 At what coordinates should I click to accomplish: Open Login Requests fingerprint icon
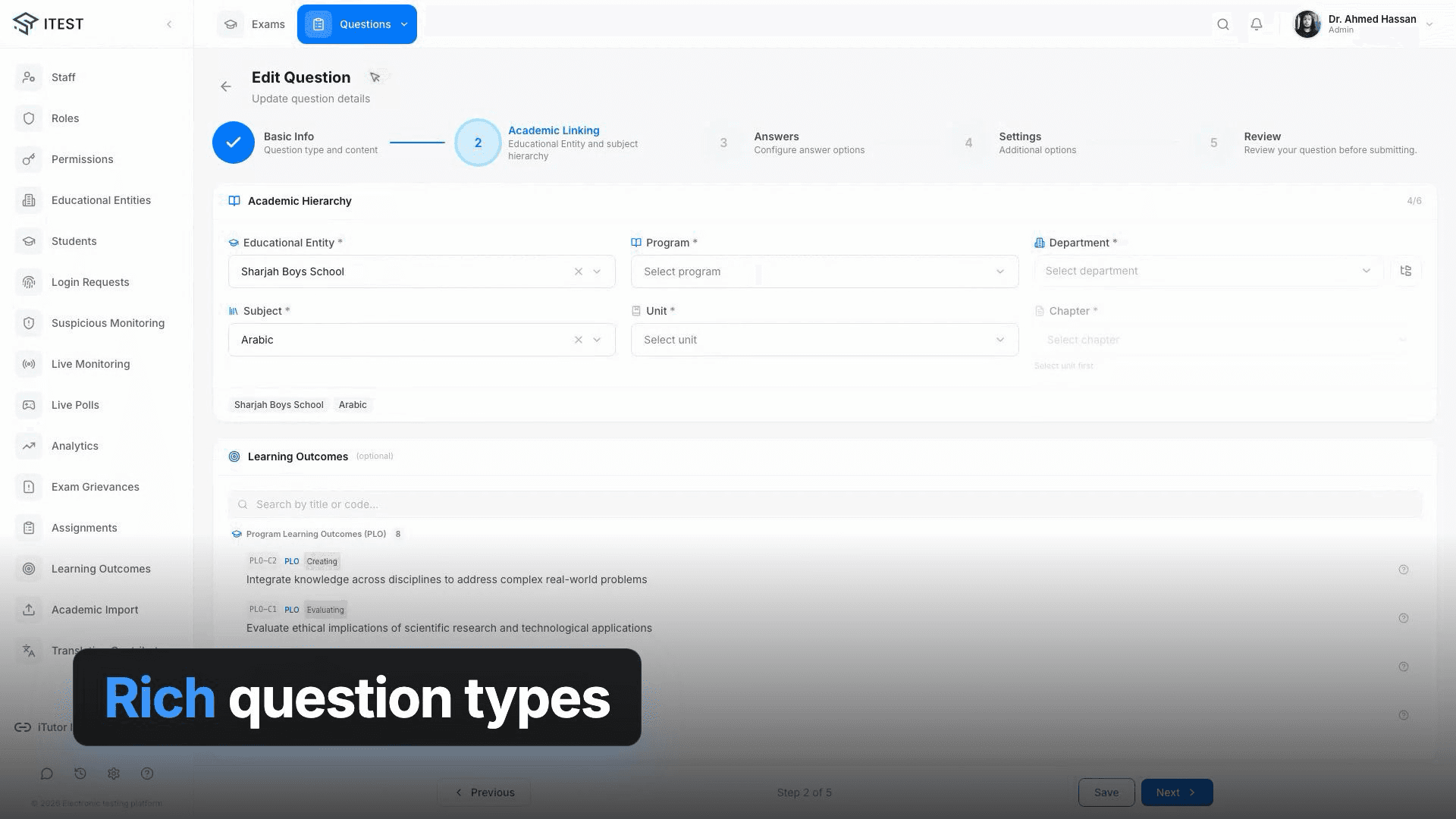click(29, 282)
